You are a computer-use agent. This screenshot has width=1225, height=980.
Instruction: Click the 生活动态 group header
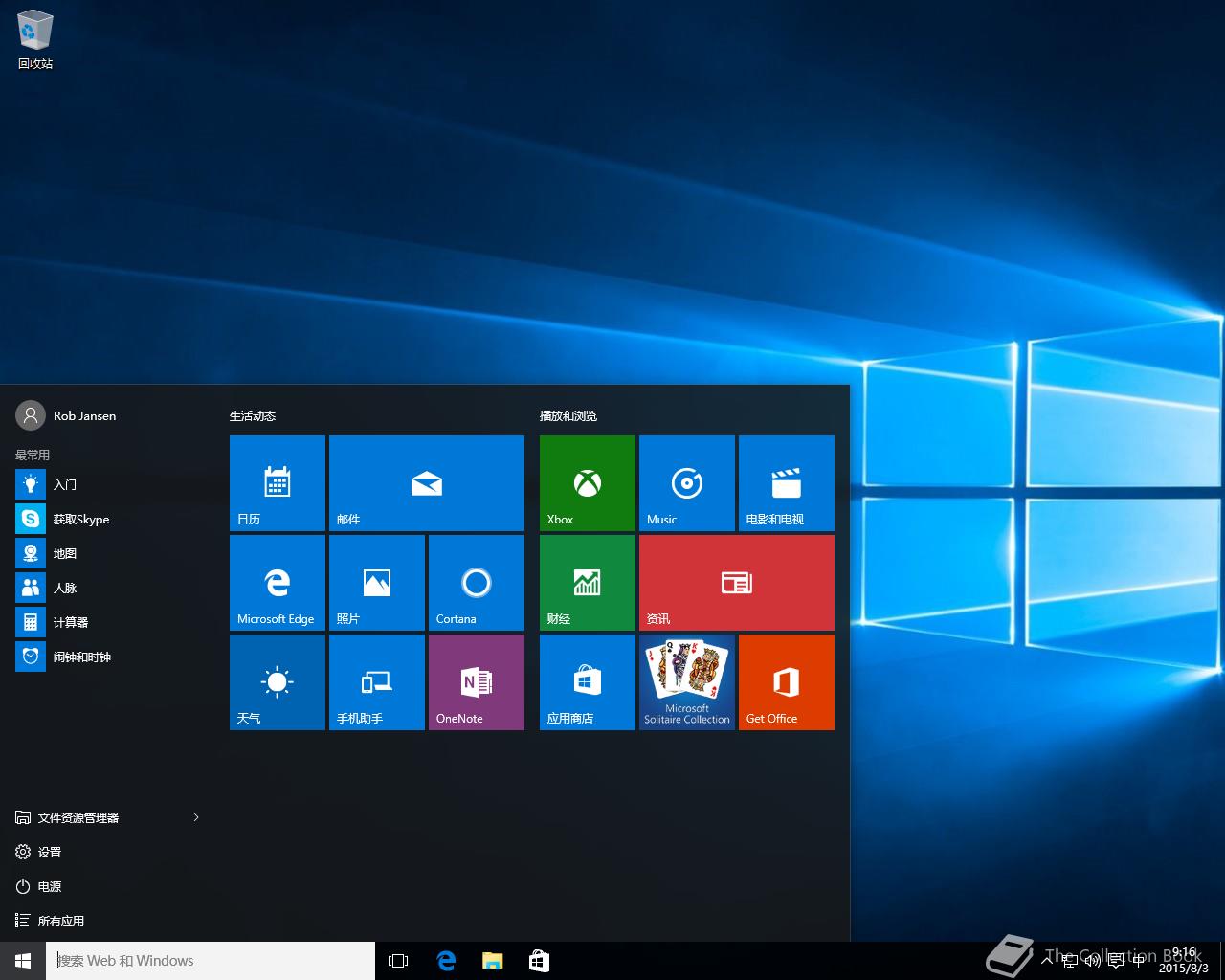coord(253,416)
